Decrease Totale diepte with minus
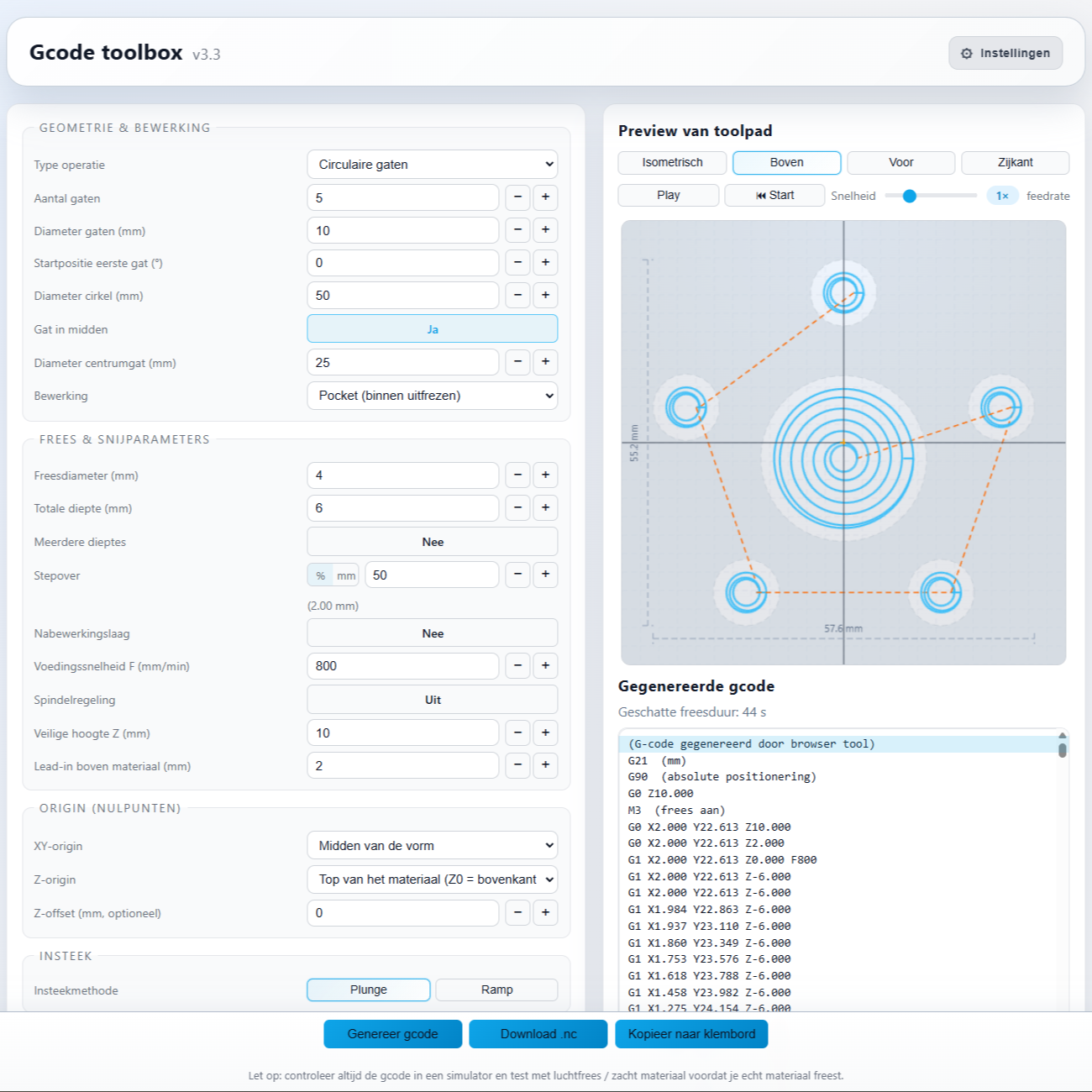The height and width of the screenshot is (1092, 1092). (x=517, y=508)
